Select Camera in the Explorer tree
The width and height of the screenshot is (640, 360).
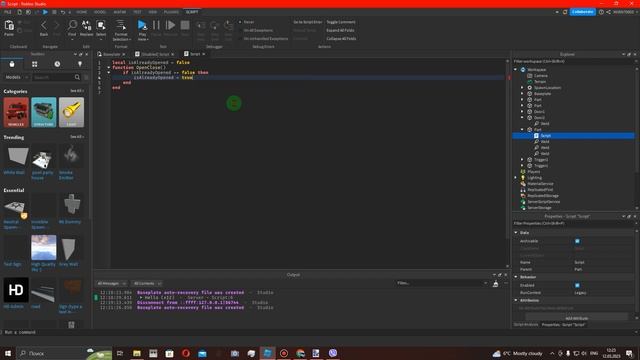coord(541,76)
